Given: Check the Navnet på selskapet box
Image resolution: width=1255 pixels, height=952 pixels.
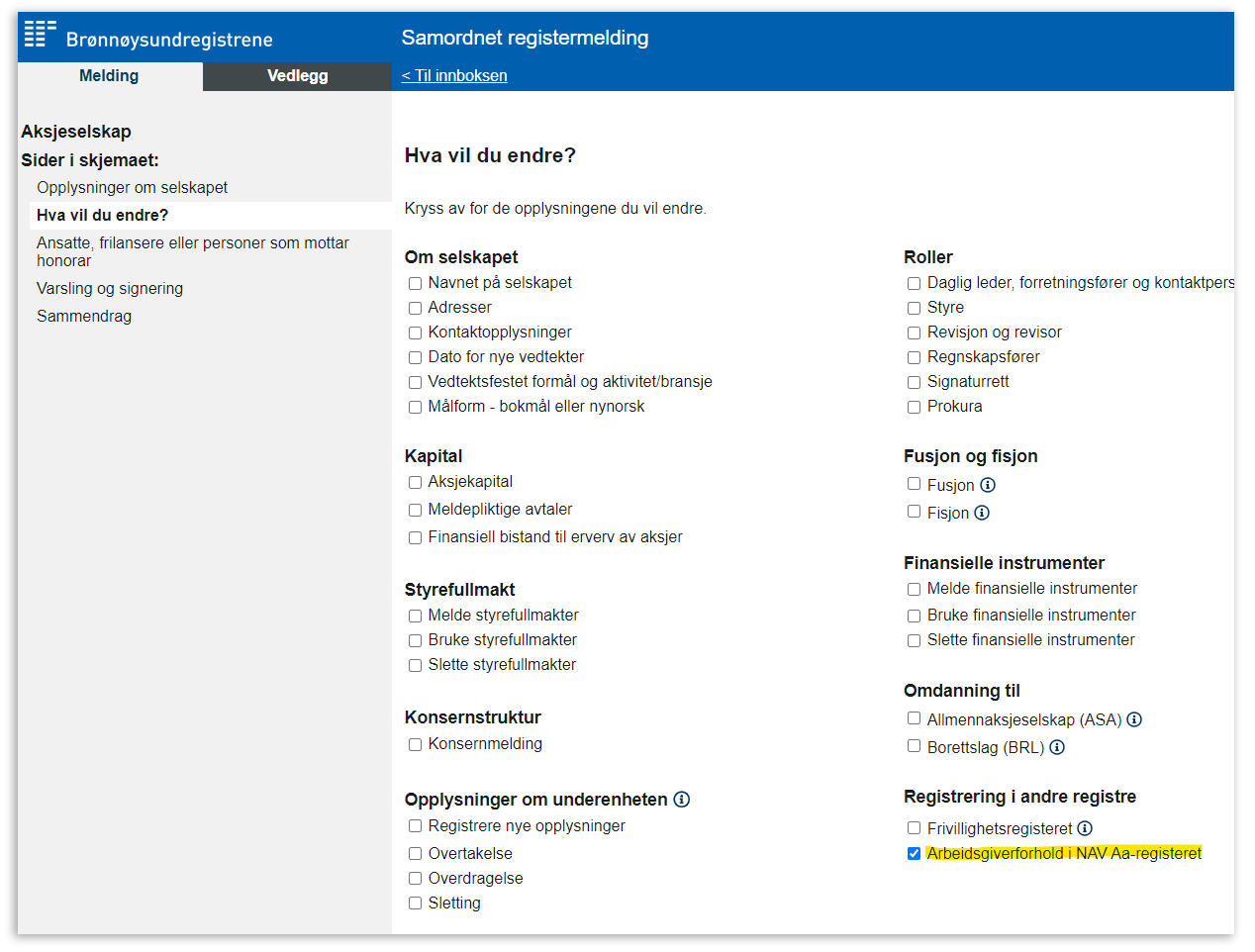Looking at the screenshot, I should click(416, 284).
